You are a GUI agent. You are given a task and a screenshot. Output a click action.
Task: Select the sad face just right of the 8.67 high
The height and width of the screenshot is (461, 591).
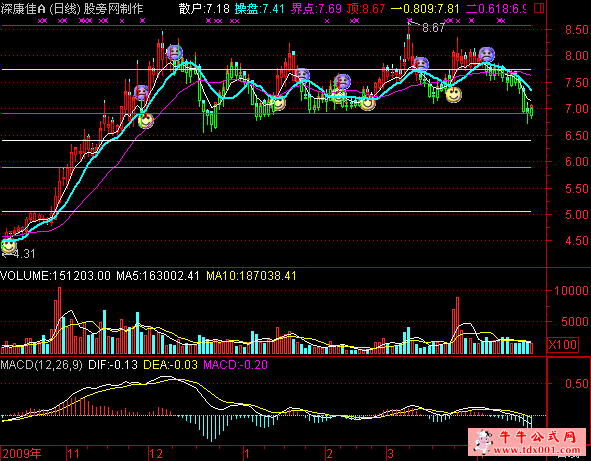420,64
